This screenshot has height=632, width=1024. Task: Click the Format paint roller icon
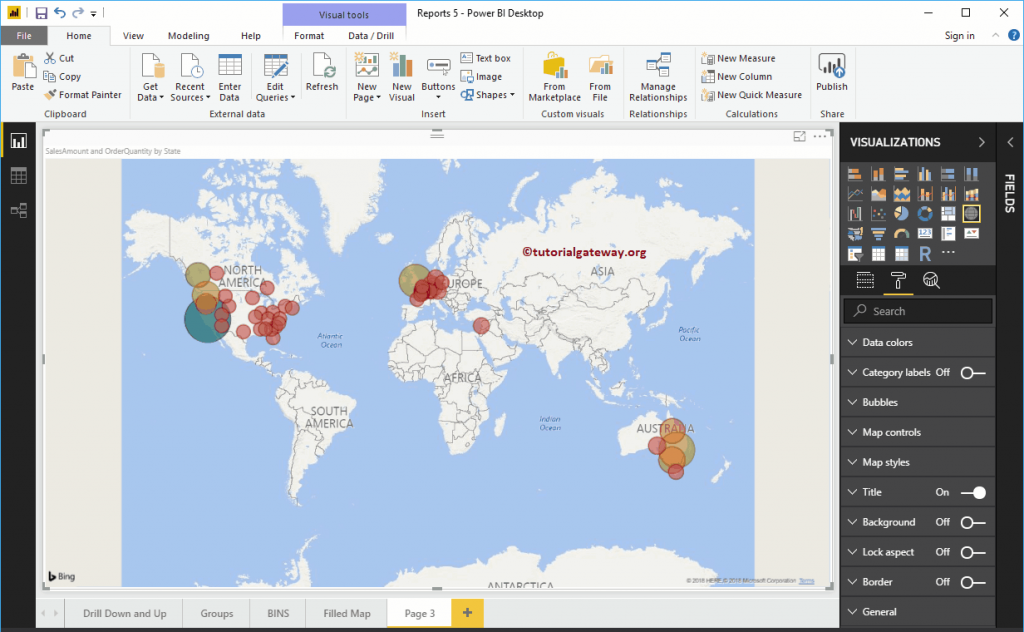[x=898, y=281]
